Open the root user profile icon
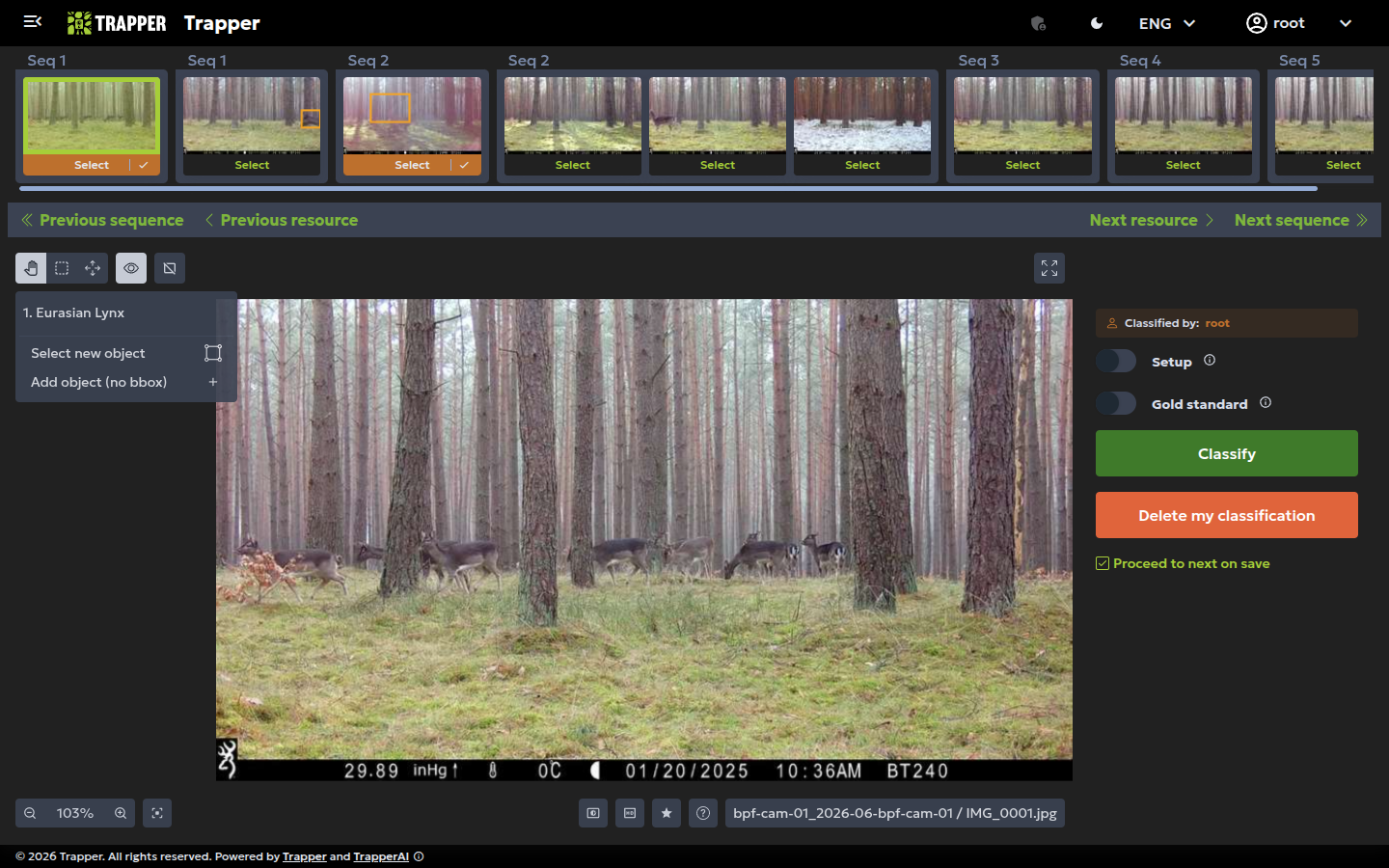1389x868 pixels. point(1256,23)
